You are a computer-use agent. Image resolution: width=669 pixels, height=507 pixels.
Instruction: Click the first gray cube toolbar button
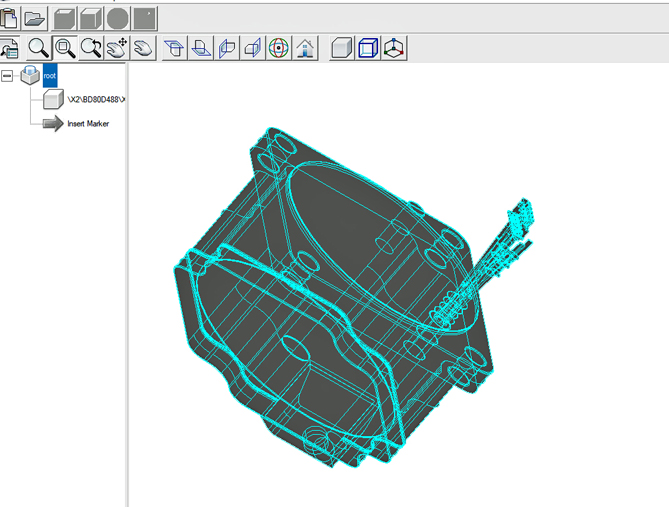(65, 18)
